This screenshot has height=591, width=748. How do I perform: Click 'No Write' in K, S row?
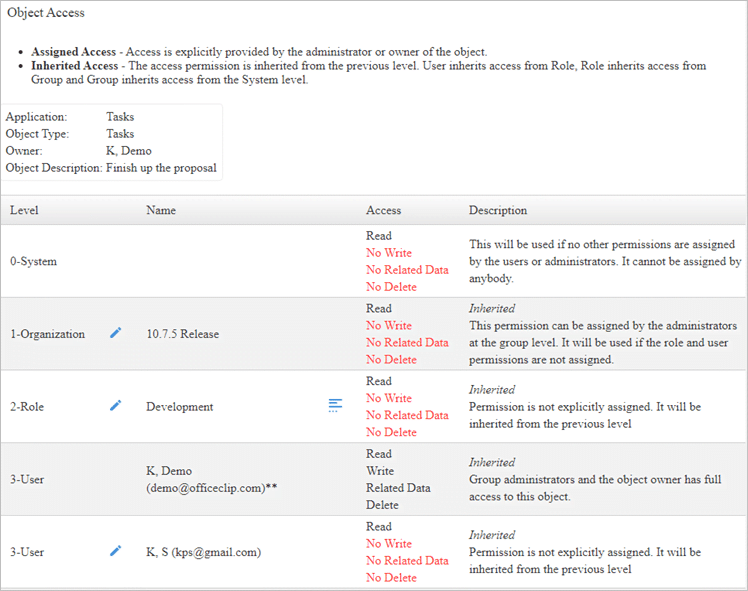coord(389,544)
